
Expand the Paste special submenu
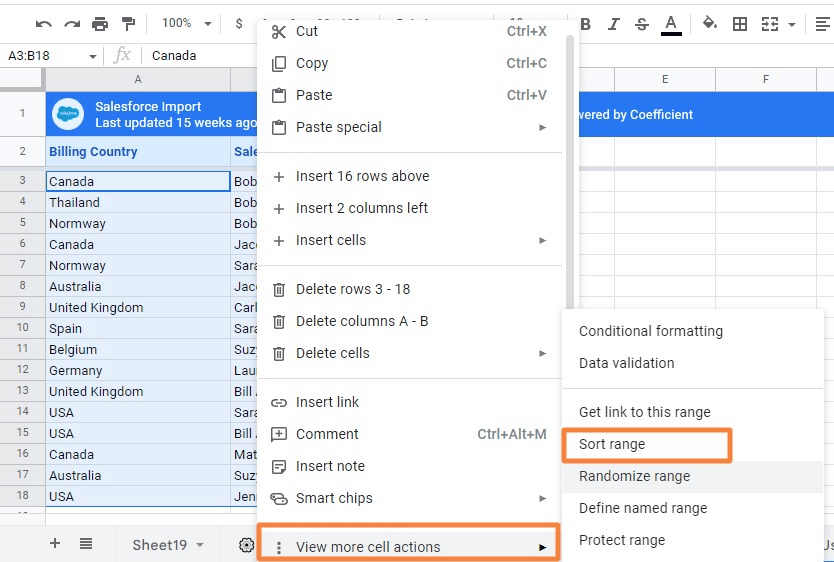pos(409,128)
